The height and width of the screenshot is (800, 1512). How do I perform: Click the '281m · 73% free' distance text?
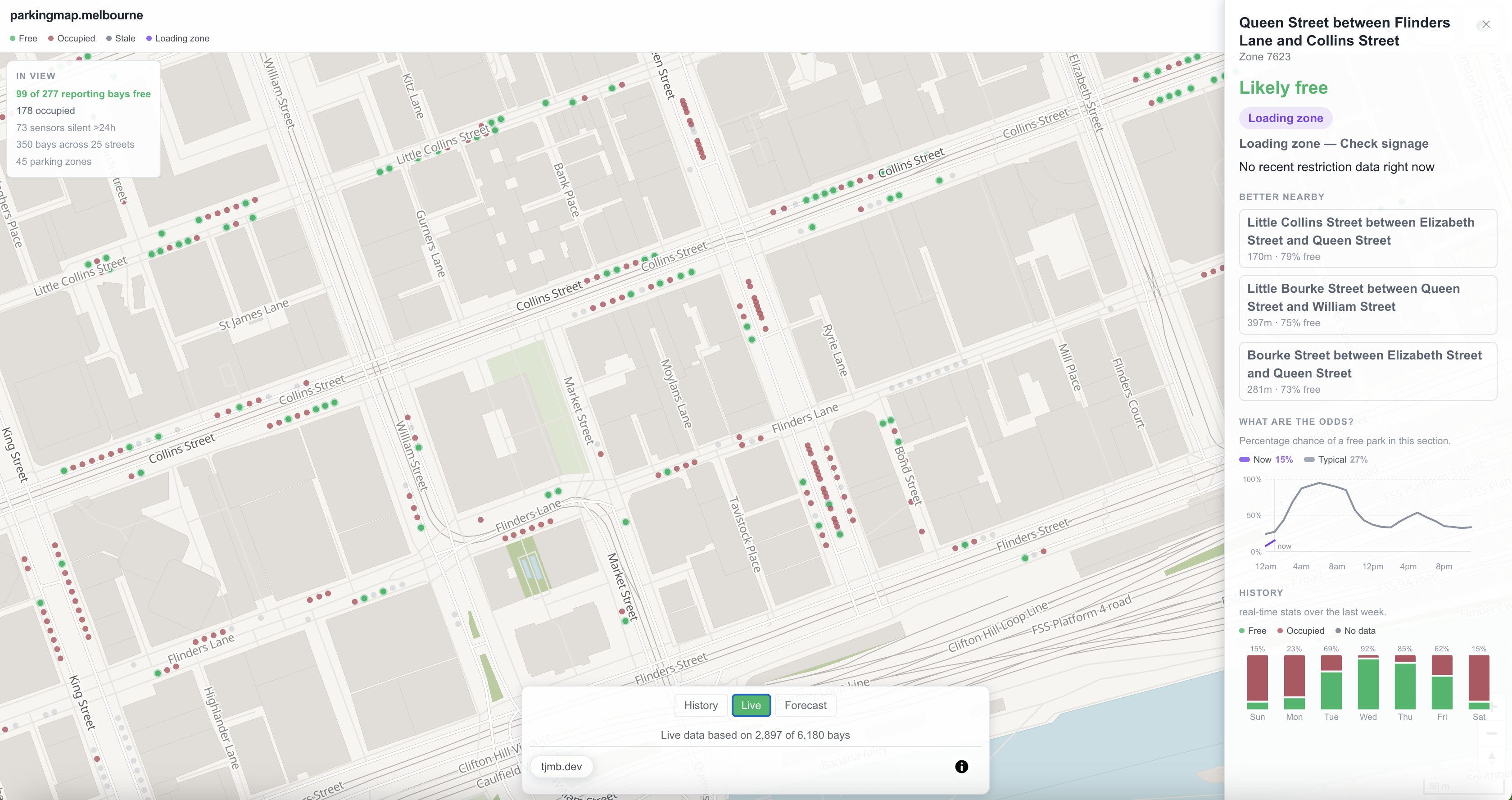(x=1284, y=390)
